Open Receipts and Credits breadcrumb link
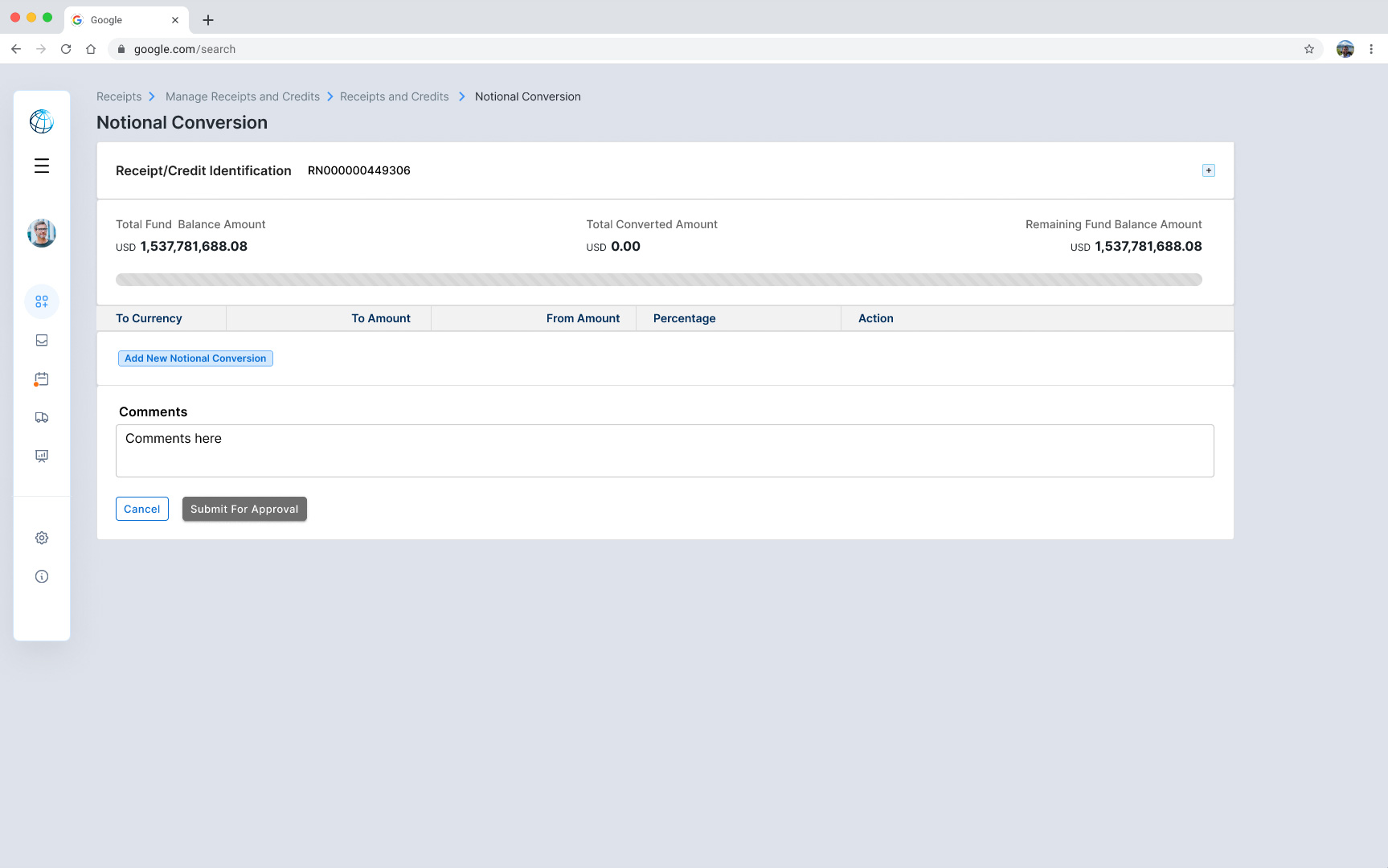This screenshot has width=1388, height=868. 394,96
